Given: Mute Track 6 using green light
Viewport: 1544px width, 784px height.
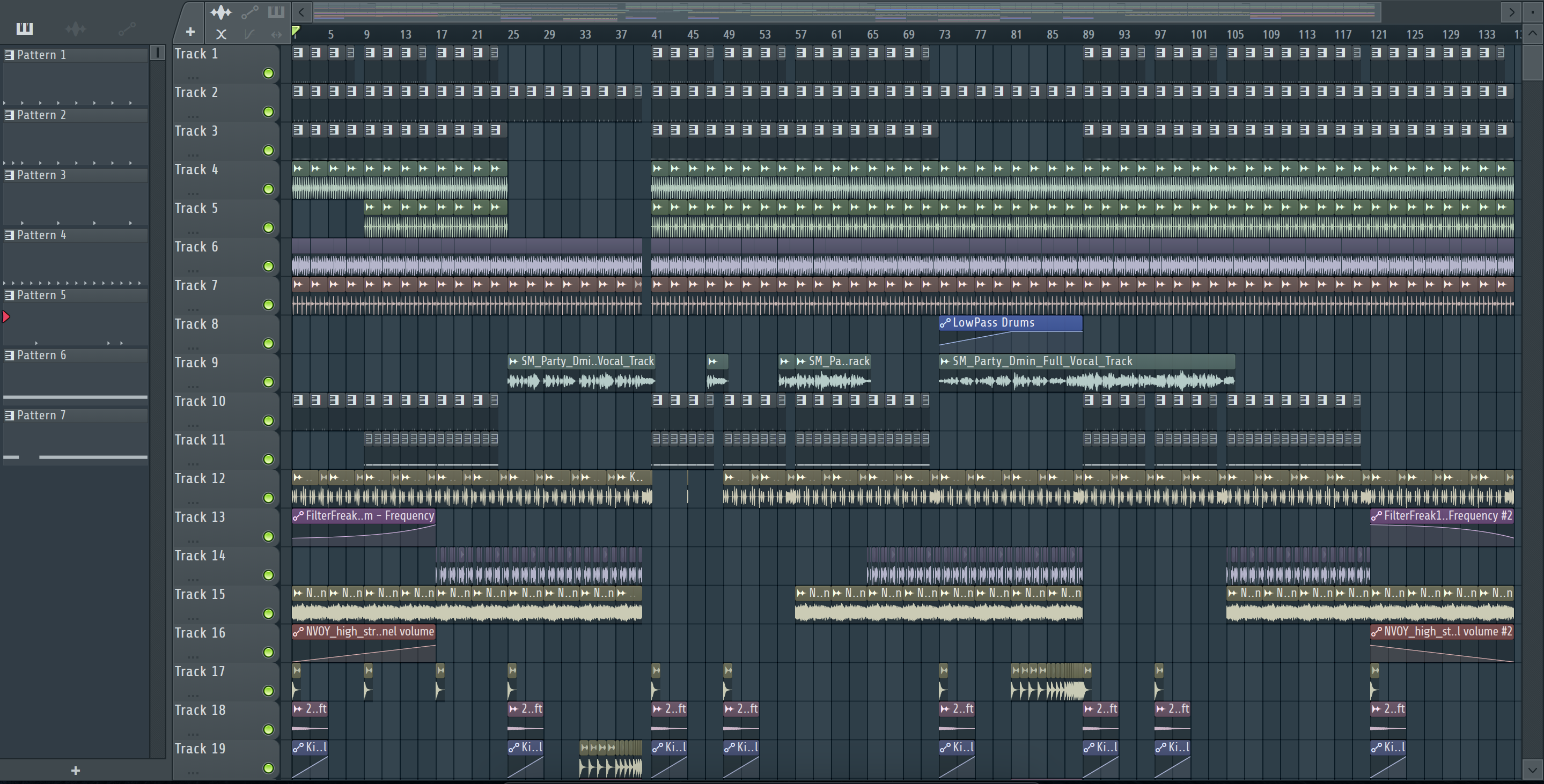Looking at the screenshot, I should pos(269,266).
